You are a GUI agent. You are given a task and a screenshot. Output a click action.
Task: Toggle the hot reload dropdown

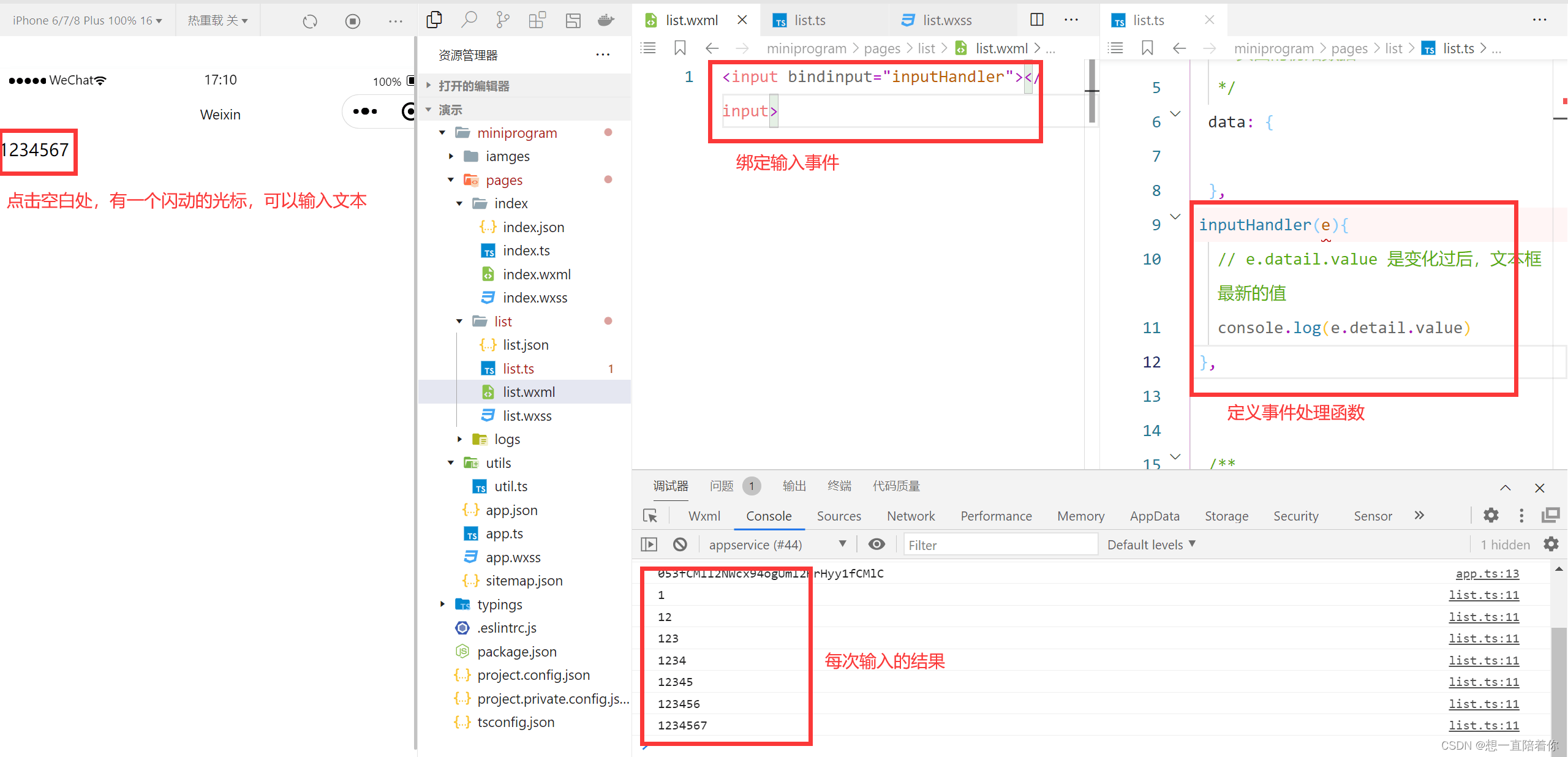pos(217,20)
